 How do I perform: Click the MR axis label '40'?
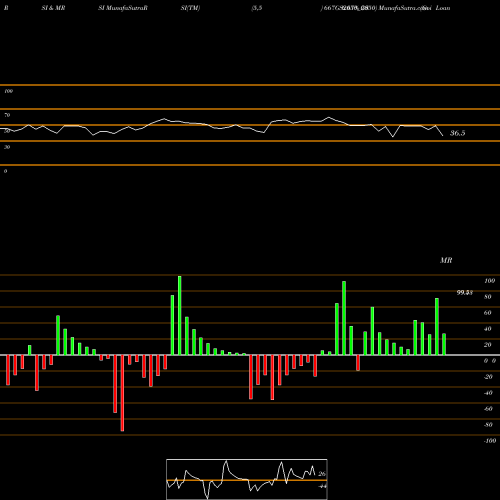coord(488,329)
